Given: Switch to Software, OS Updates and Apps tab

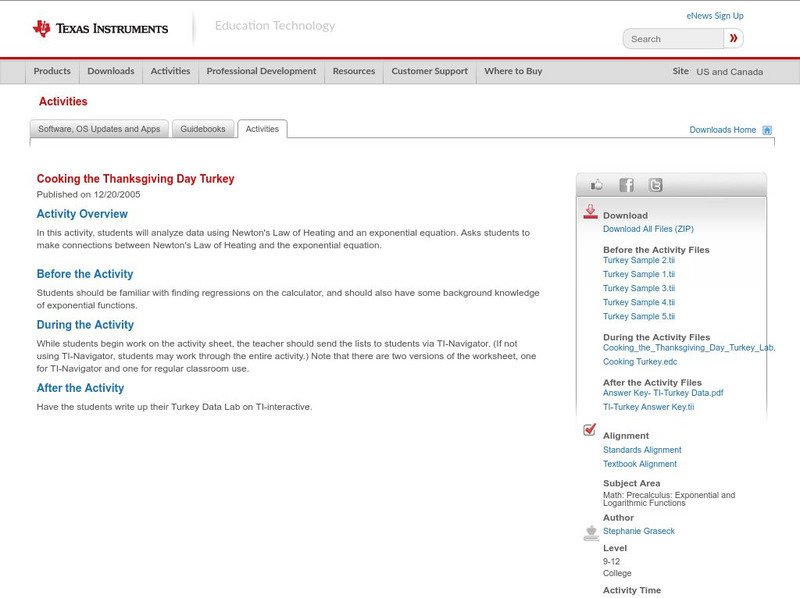Looking at the screenshot, I should pyautogui.click(x=99, y=129).
